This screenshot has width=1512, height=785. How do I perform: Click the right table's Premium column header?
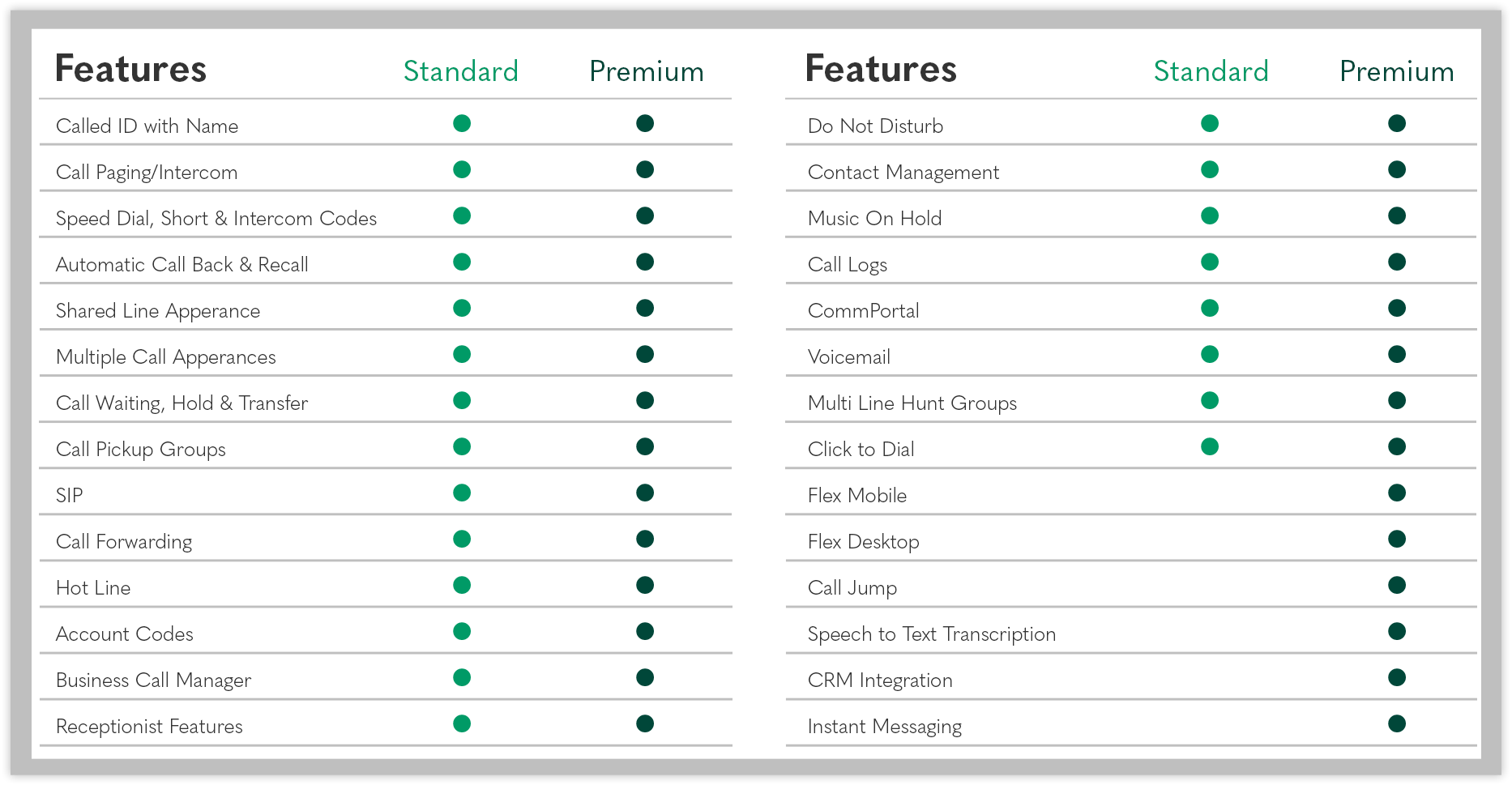(x=1397, y=71)
